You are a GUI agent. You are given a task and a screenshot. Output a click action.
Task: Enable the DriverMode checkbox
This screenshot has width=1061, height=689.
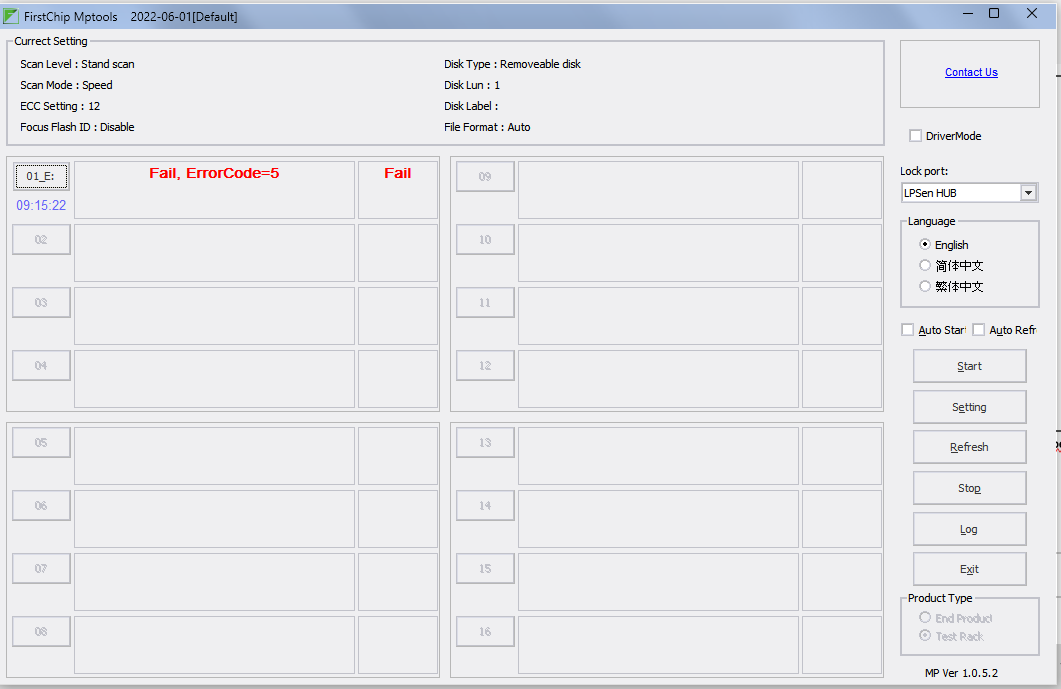(x=915, y=136)
